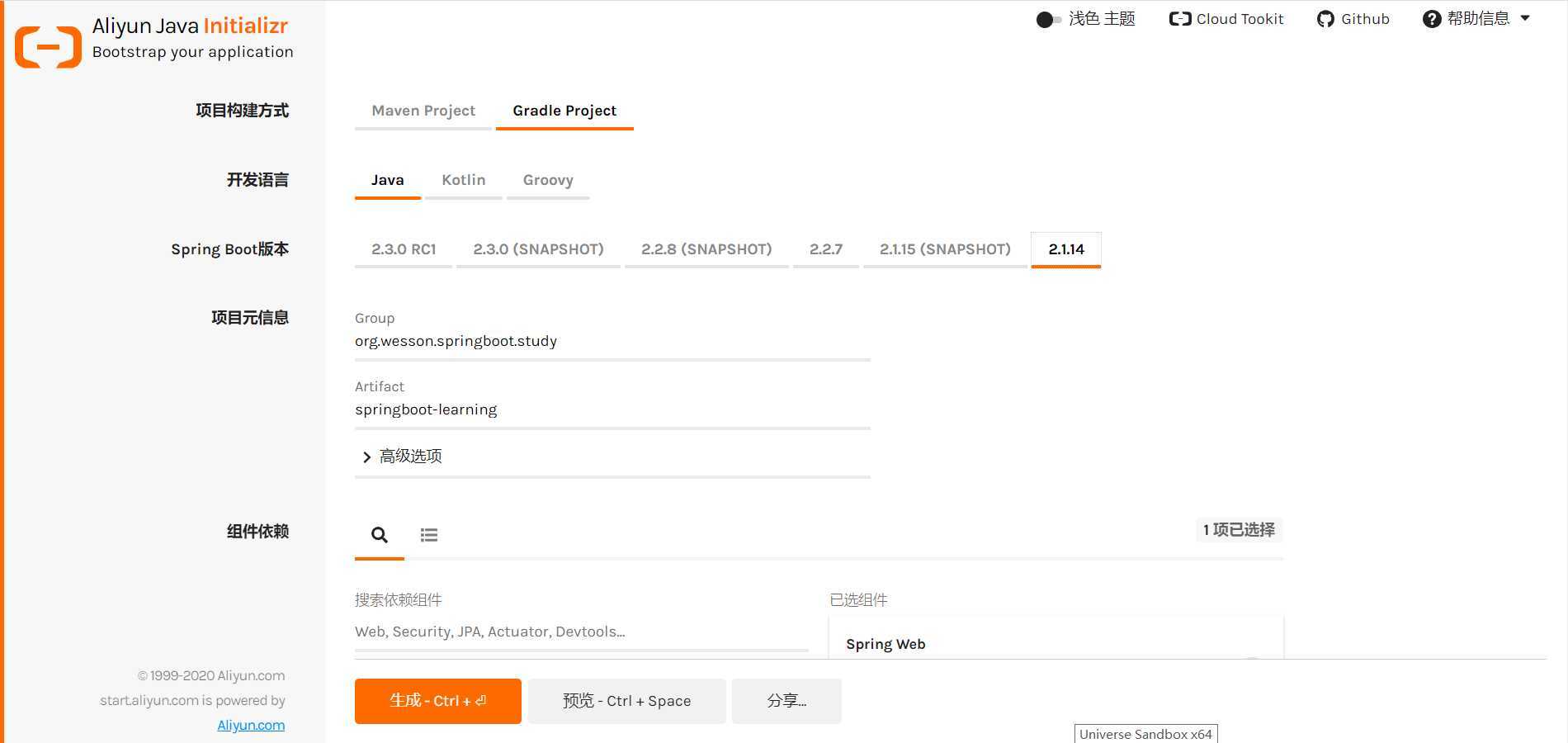Edit the Artifact field springboot-learning
This screenshot has width=1568, height=743.
pyautogui.click(x=612, y=409)
